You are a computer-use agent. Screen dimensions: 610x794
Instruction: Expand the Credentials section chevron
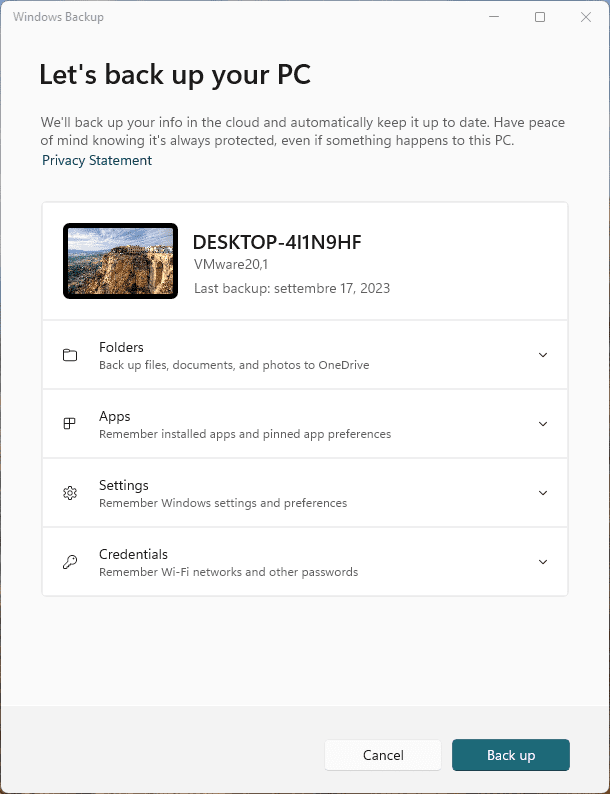(543, 562)
